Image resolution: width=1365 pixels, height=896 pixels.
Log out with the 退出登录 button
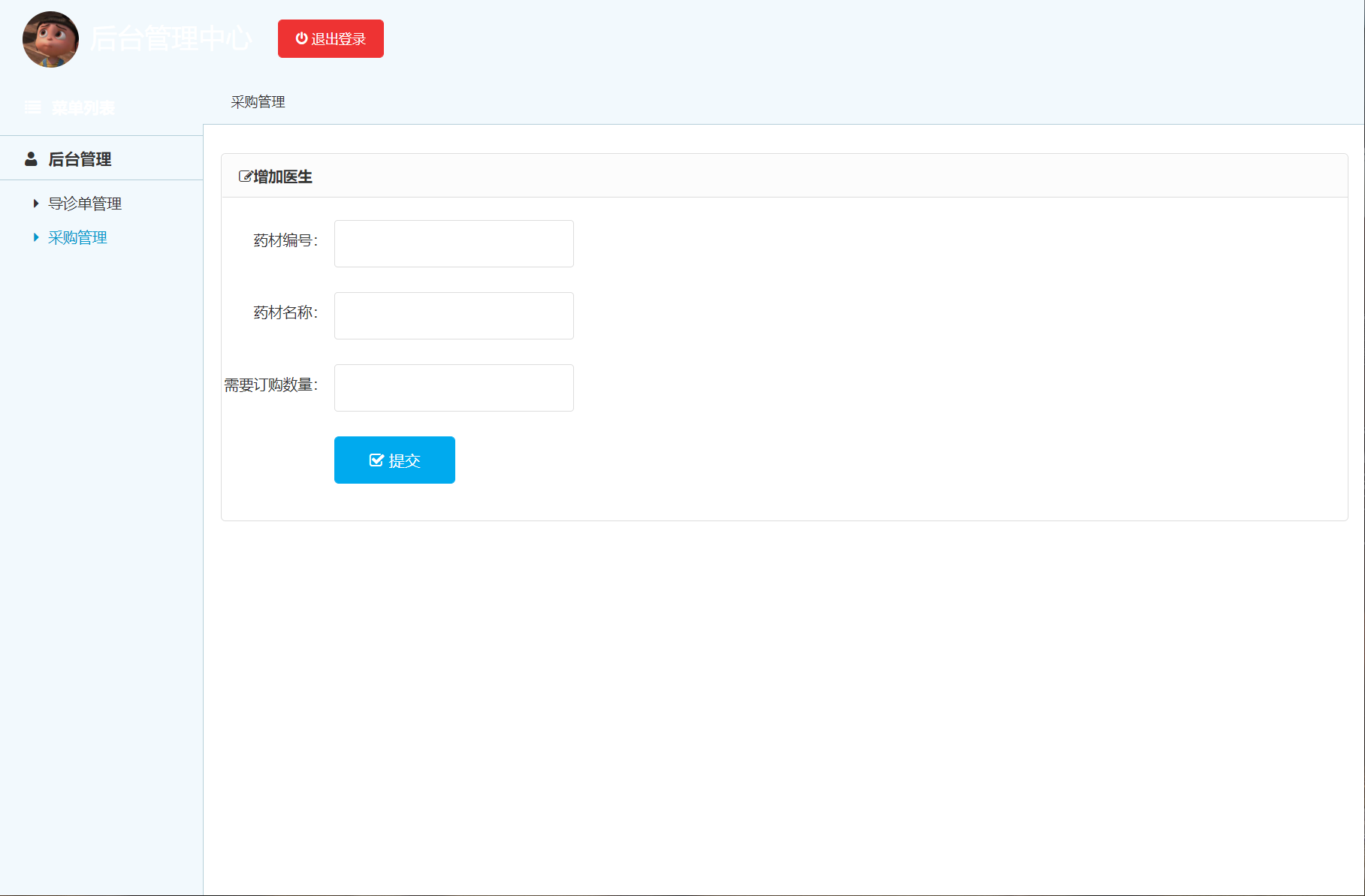tap(331, 38)
